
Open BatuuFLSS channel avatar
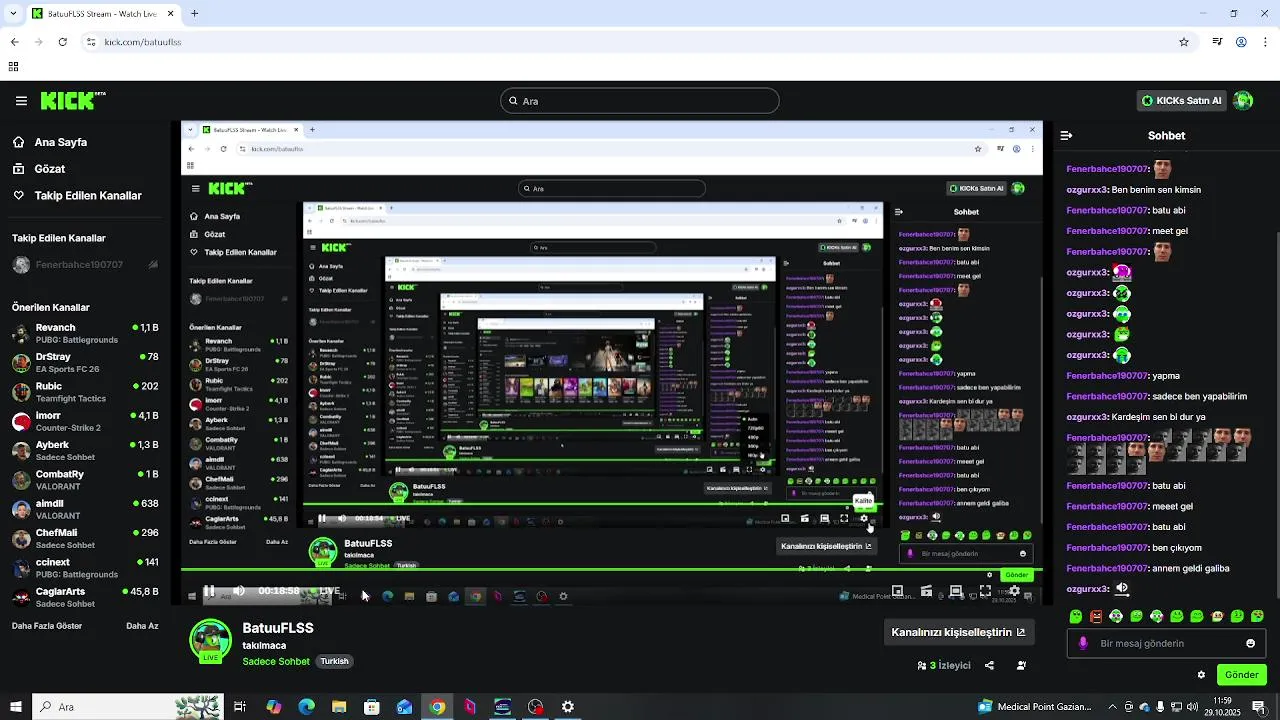[210, 641]
